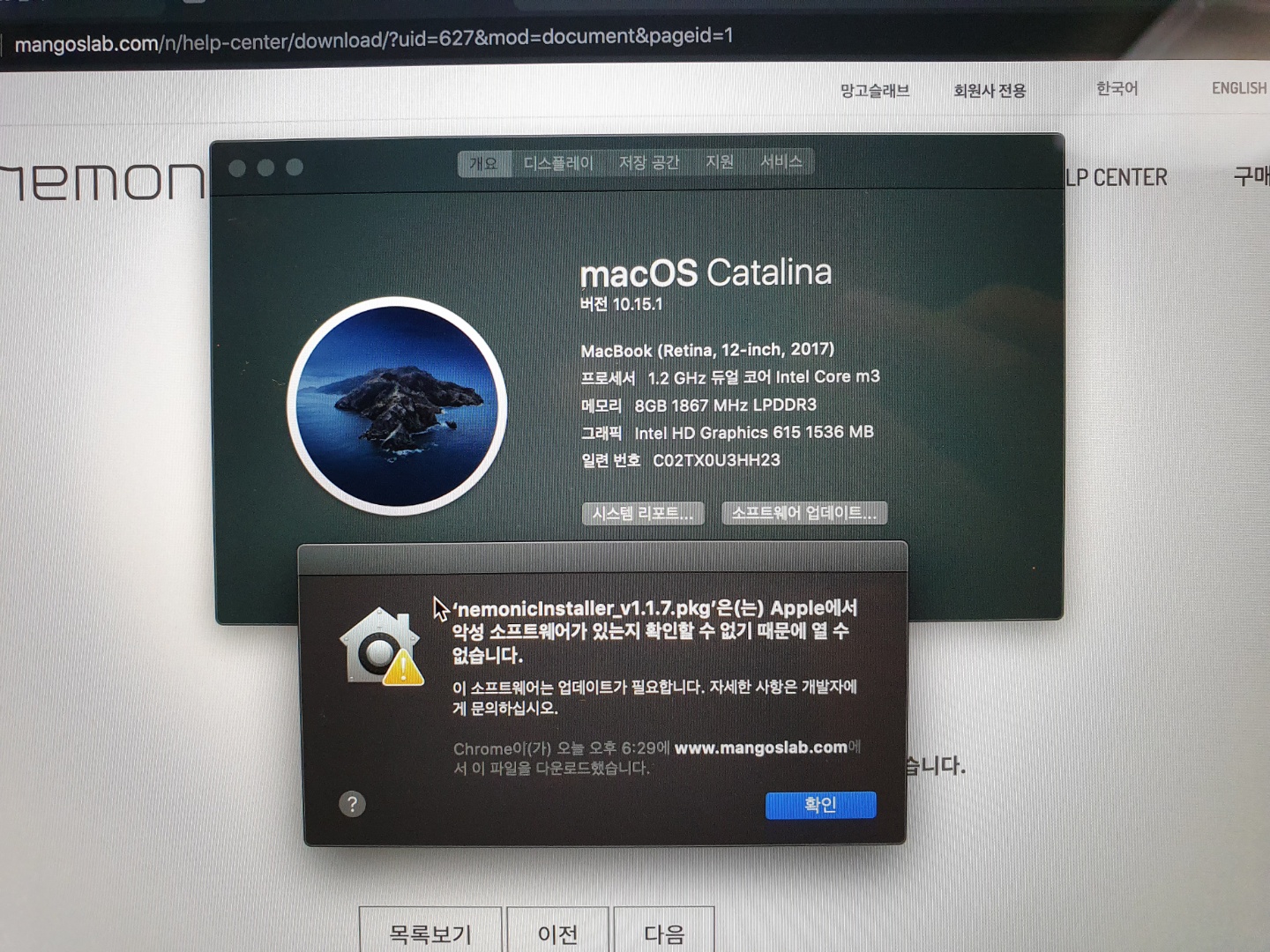1270x952 pixels.
Task: Click the www.mangoslab.com text in the dialog
Action: coord(760,747)
